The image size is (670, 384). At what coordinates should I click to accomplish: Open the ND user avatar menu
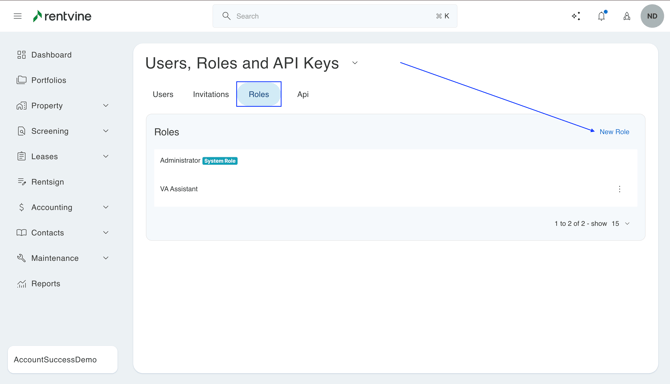coord(652,16)
